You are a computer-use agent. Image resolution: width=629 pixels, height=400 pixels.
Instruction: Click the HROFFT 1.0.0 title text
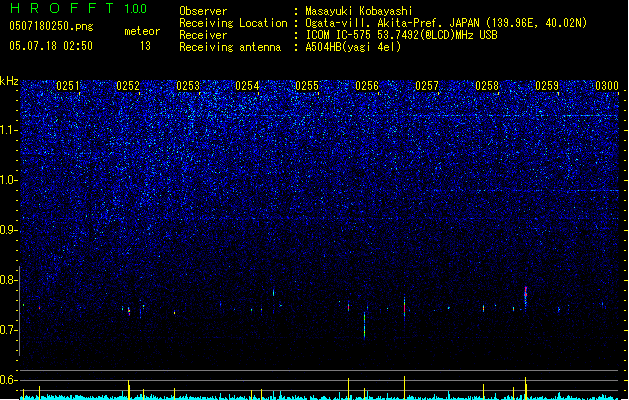point(78,8)
